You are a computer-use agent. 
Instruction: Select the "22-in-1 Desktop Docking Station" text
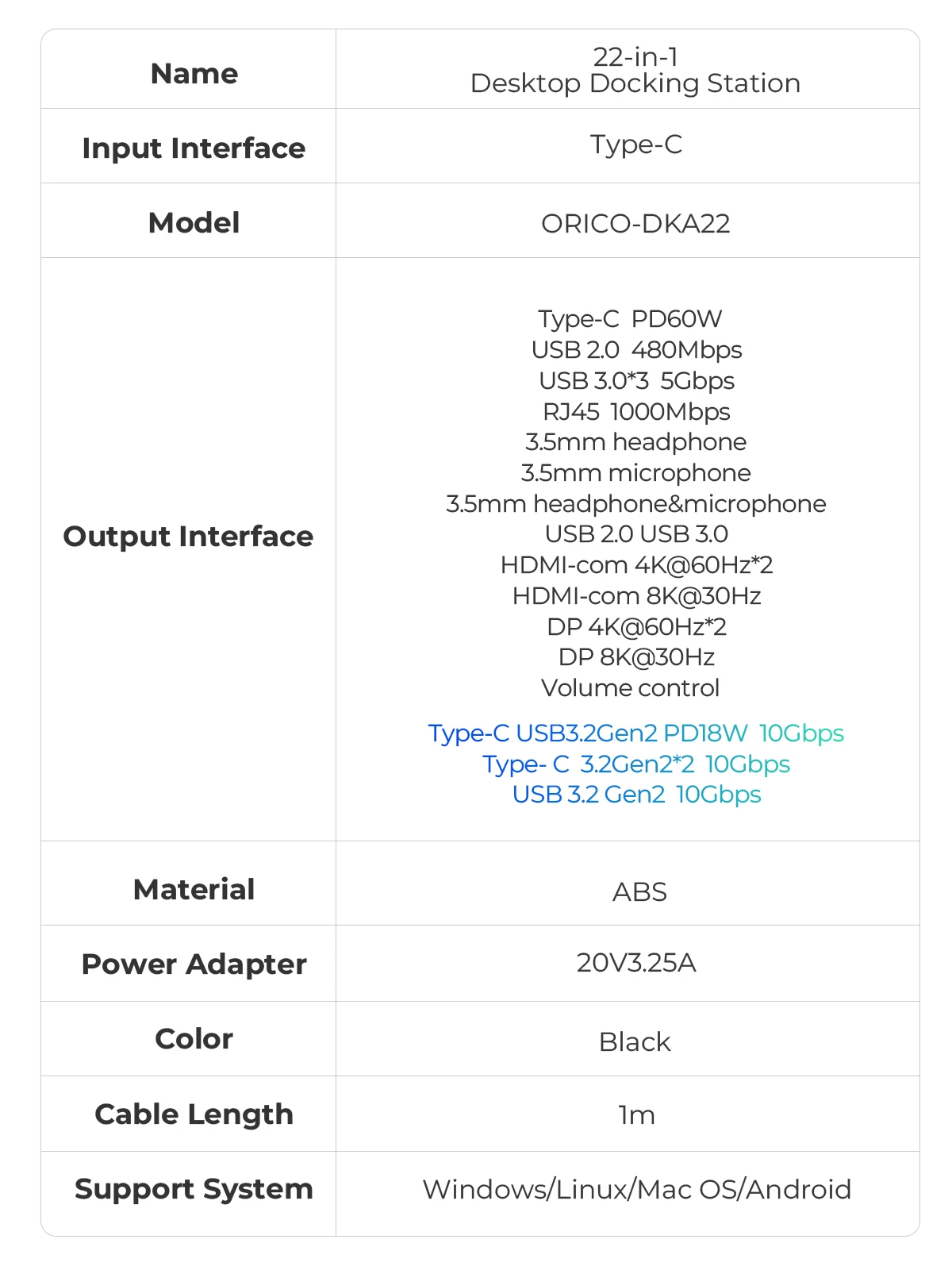click(x=635, y=71)
